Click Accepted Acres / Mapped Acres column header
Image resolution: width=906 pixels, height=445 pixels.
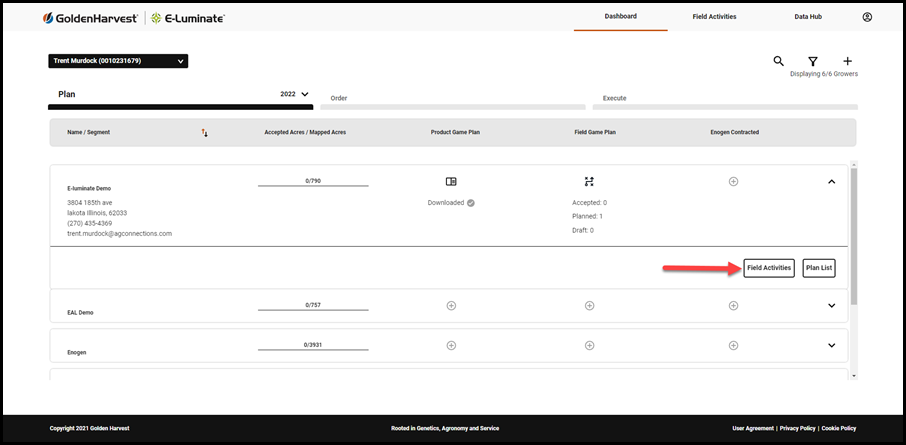305,132
